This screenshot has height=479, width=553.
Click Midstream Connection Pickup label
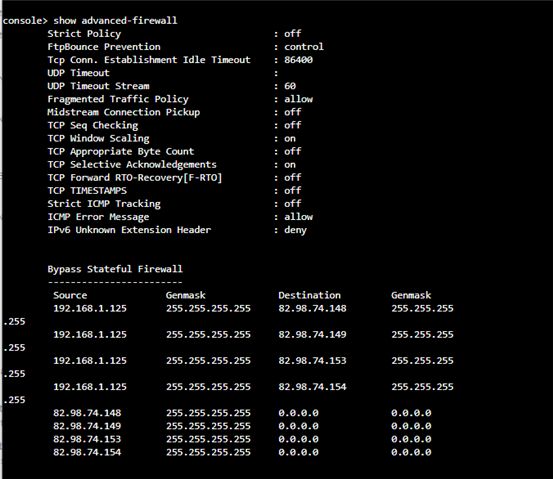123,112
